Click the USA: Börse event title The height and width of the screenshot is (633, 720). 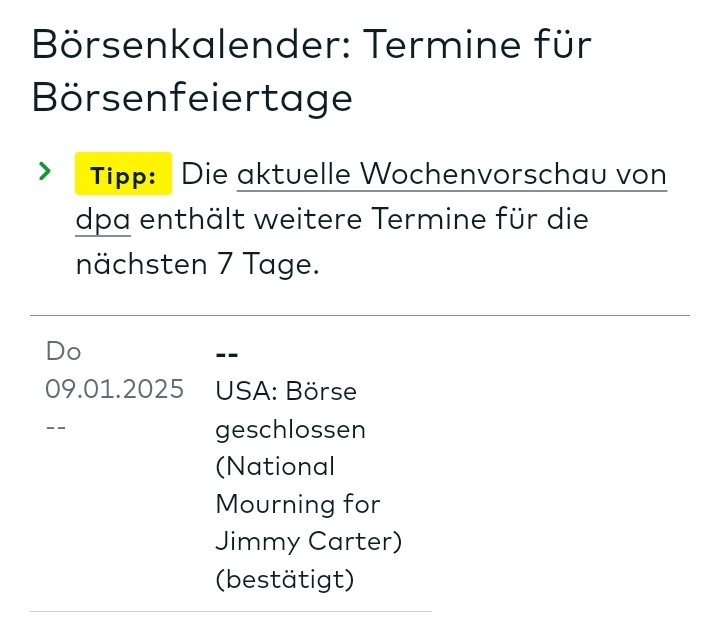(x=286, y=391)
